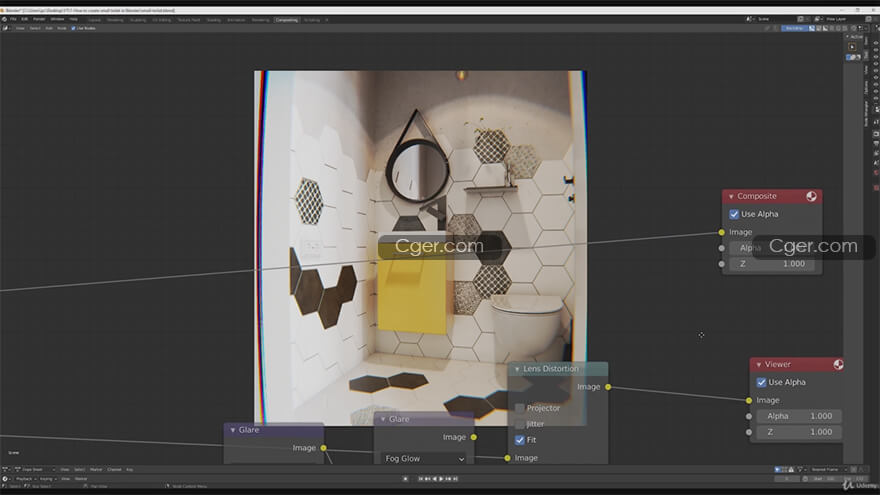Viewport: 880px width, 495px height.
Task: Open the File menu
Action: [x=13, y=19]
